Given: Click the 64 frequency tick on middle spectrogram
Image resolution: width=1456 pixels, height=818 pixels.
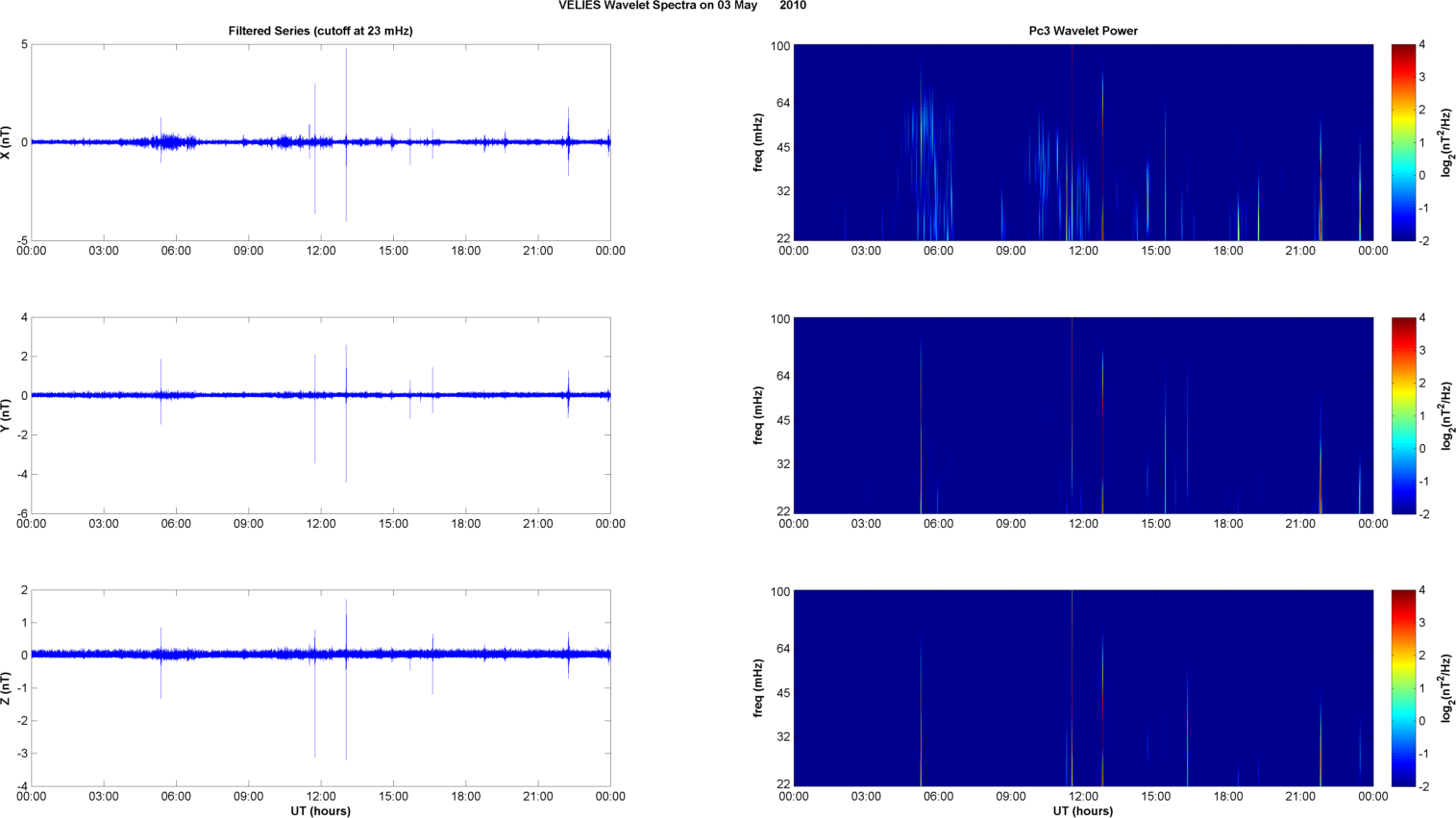Looking at the screenshot, I should click(x=783, y=376).
